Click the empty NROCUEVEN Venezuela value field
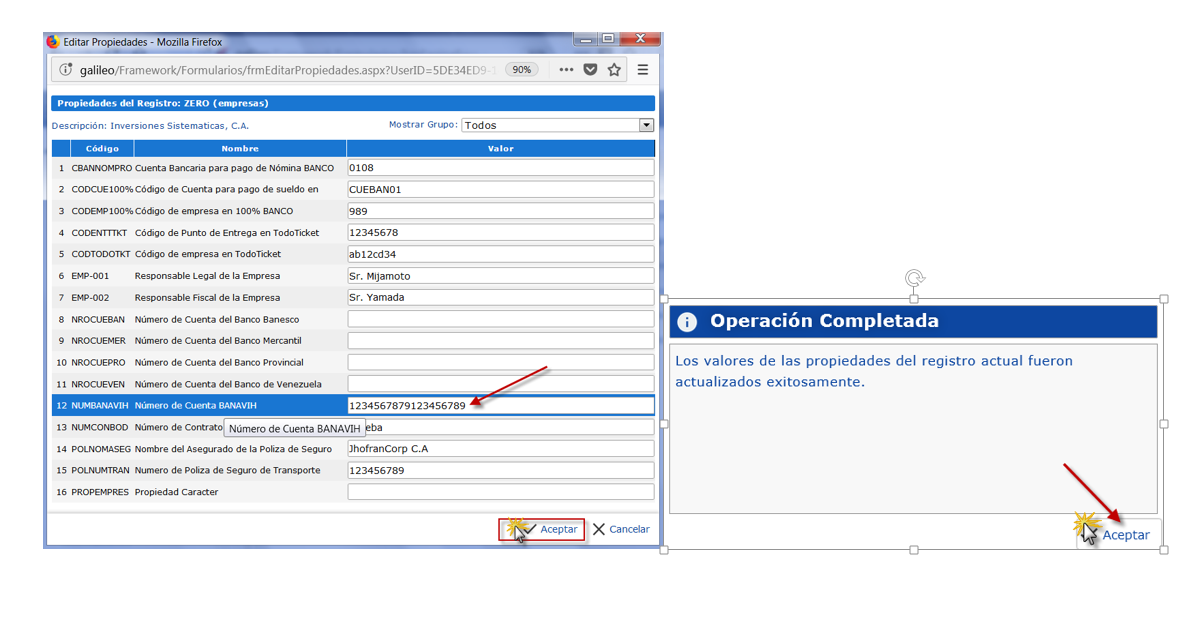Viewport: 1183px width, 623px height. coord(500,384)
